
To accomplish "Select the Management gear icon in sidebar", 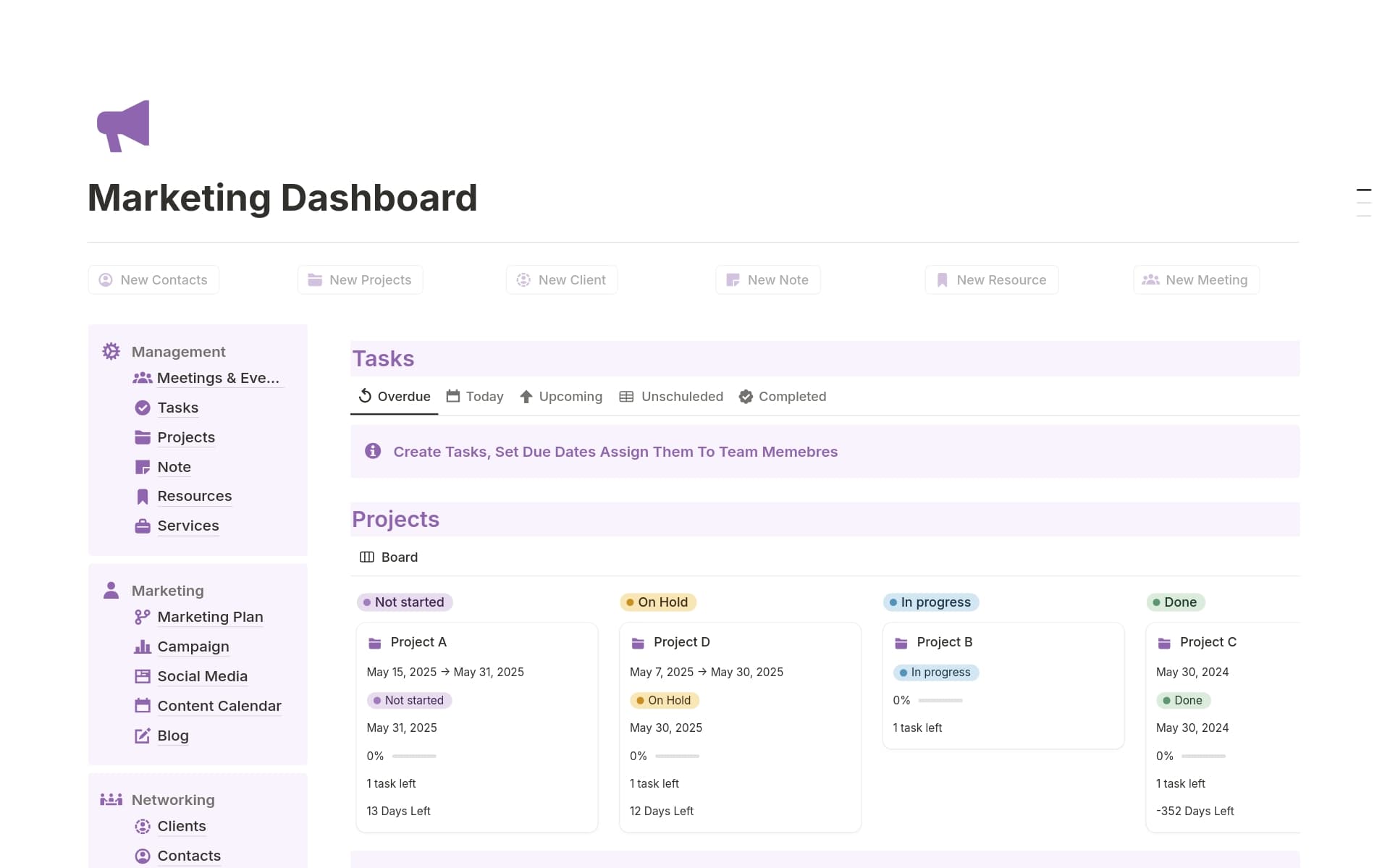I will pyautogui.click(x=110, y=350).
